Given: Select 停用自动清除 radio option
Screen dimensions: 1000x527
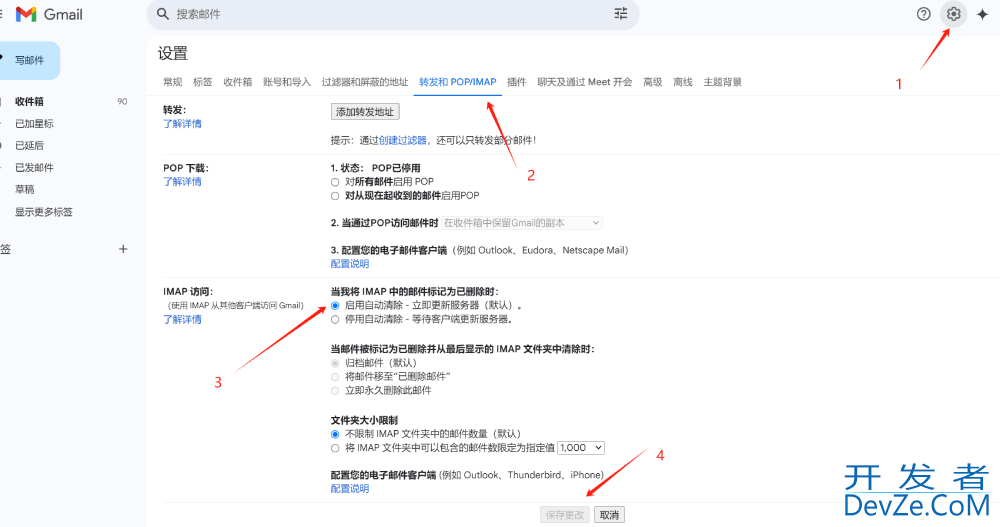Looking at the screenshot, I should 335,320.
